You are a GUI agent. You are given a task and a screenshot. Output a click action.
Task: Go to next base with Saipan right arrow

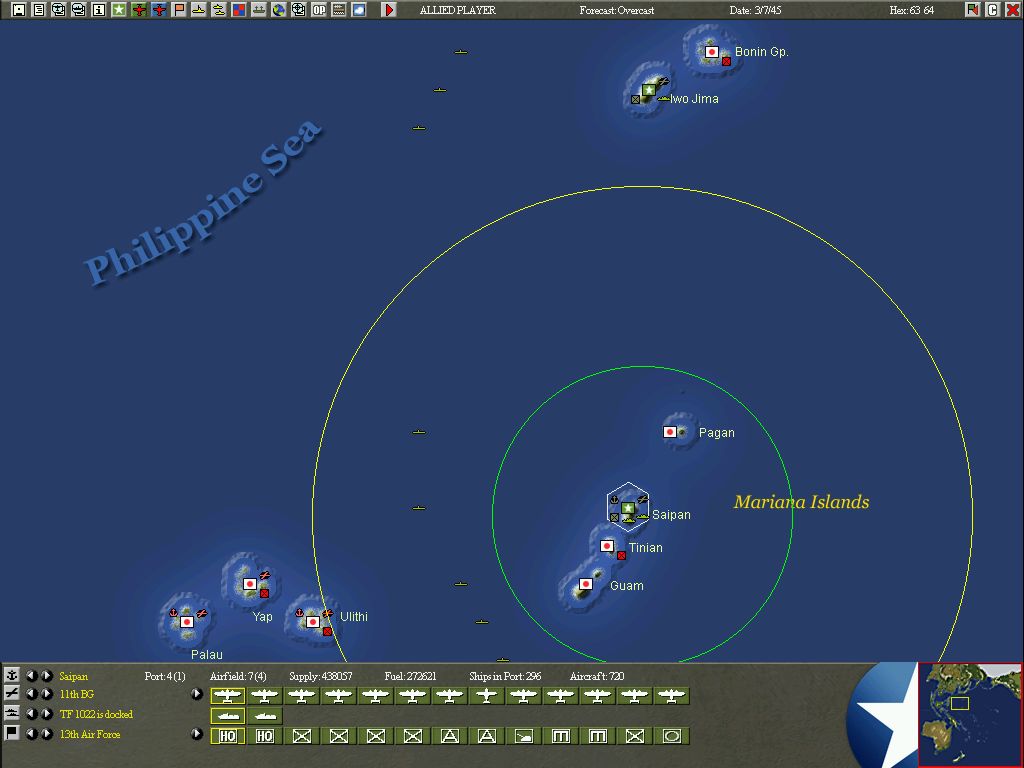(47, 676)
